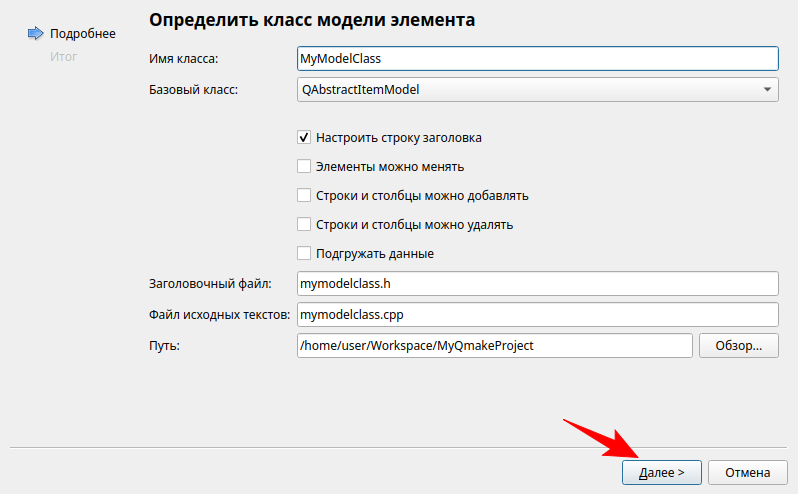798x494 pixels.
Task: Click the Базовый класс: label
Action: (x=193, y=90)
